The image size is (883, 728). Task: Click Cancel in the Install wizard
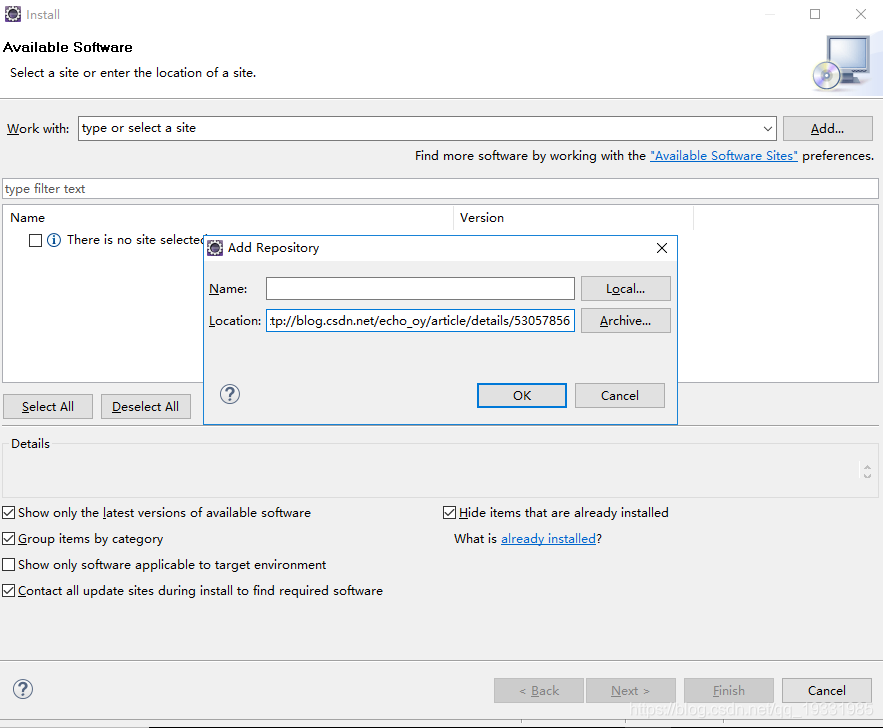pyautogui.click(x=827, y=690)
